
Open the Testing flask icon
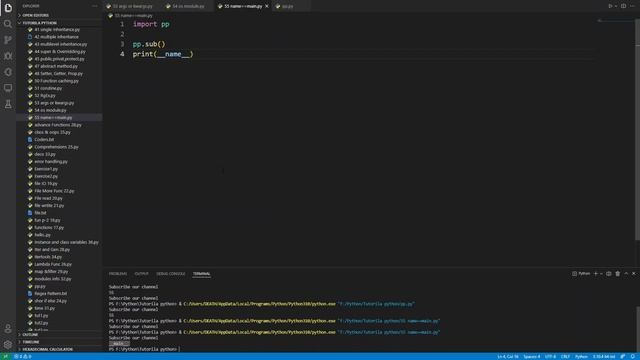pos(8,104)
